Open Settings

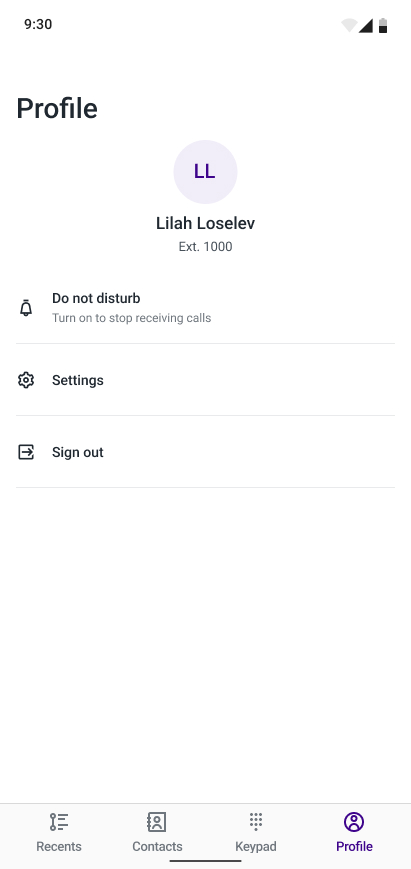(x=206, y=380)
